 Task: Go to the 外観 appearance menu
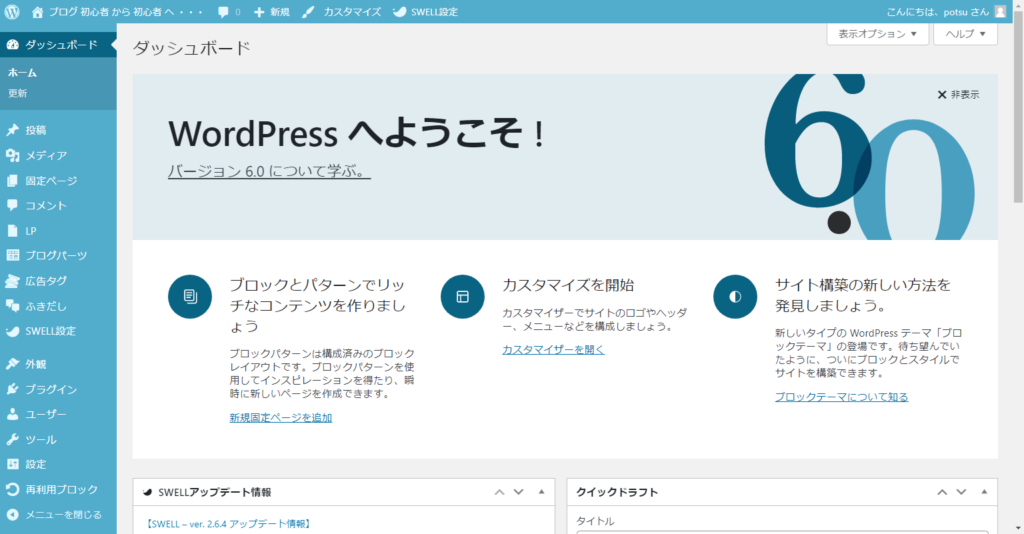pos(35,364)
